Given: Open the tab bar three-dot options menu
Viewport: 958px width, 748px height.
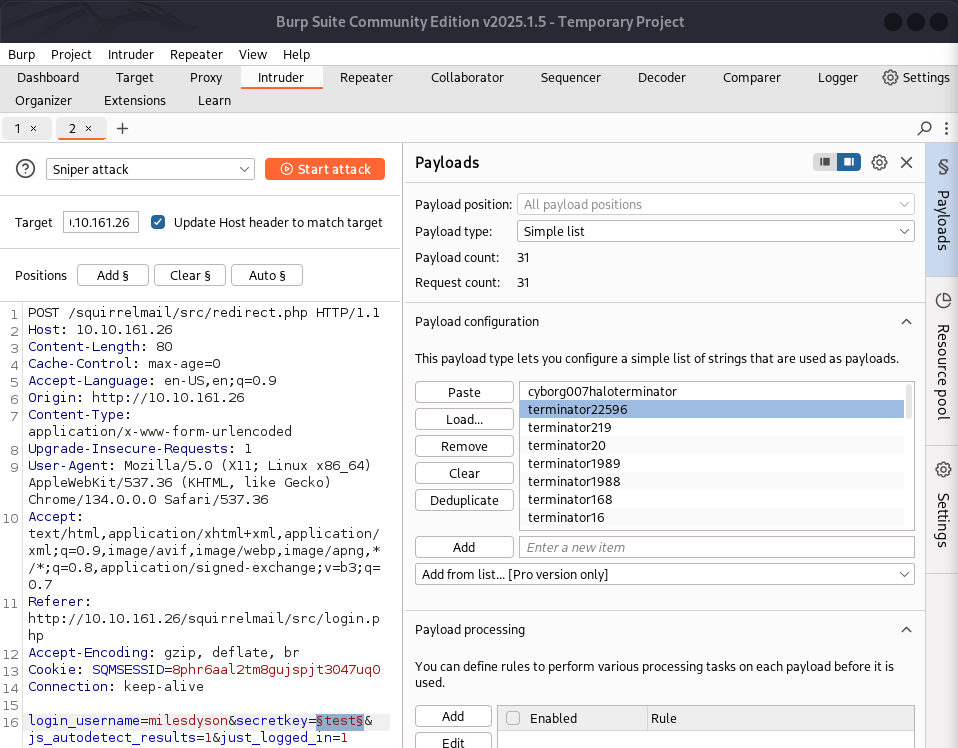Looking at the screenshot, I should (x=946, y=128).
